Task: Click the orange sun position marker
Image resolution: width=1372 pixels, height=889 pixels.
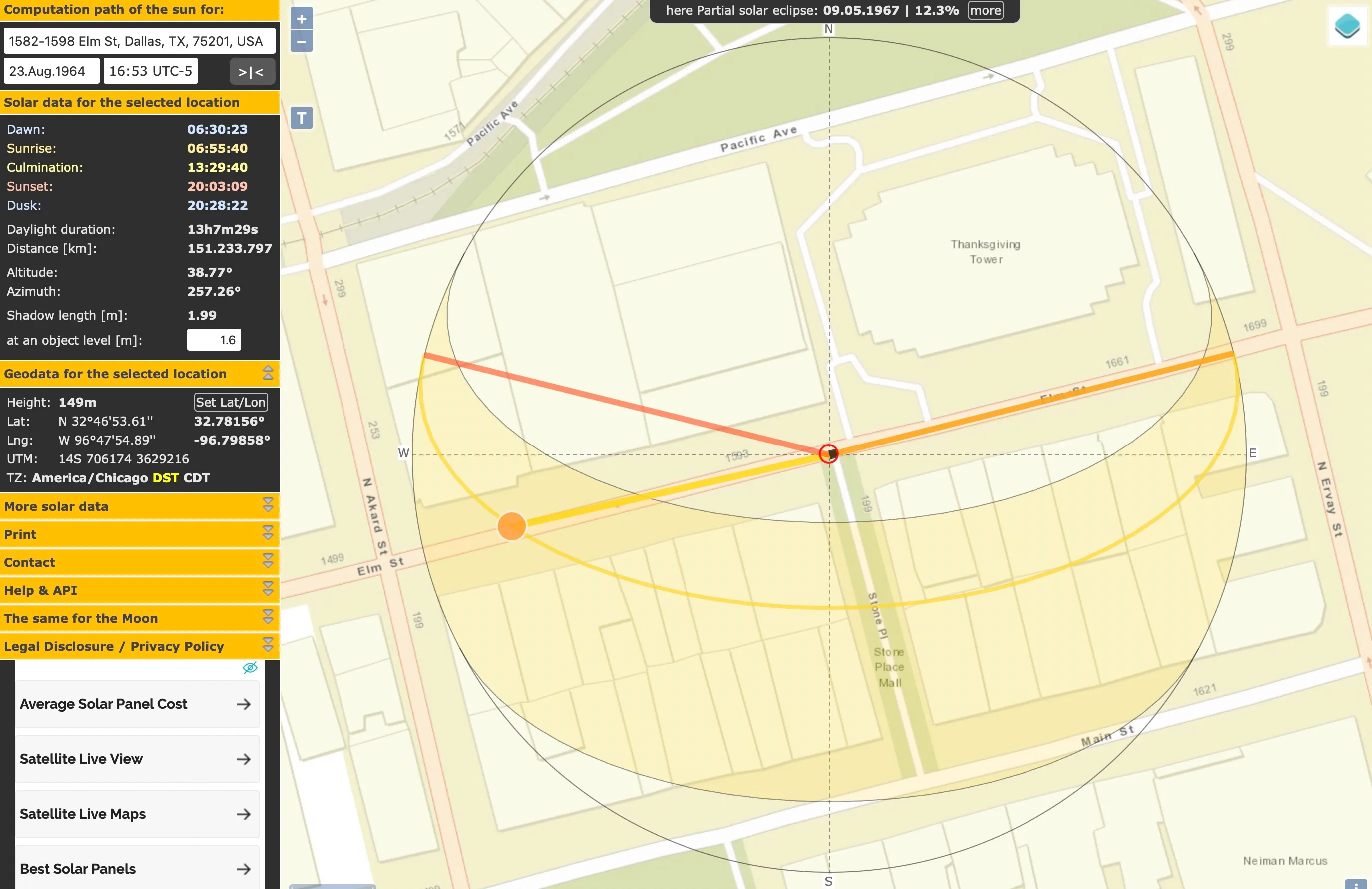Action: pos(511,526)
